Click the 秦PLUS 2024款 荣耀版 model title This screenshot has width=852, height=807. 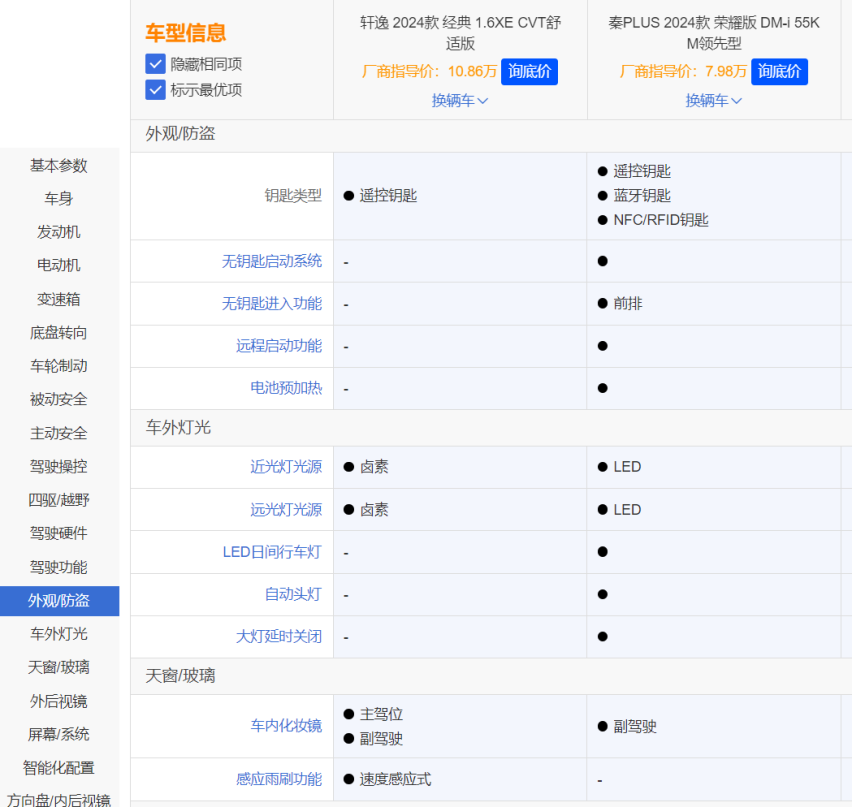pyautogui.click(x=713, y=33)
